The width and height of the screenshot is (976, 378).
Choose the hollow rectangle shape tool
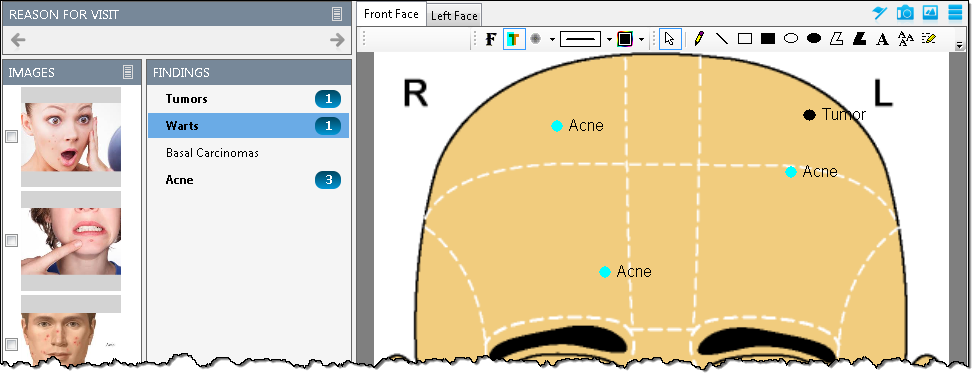744,39
